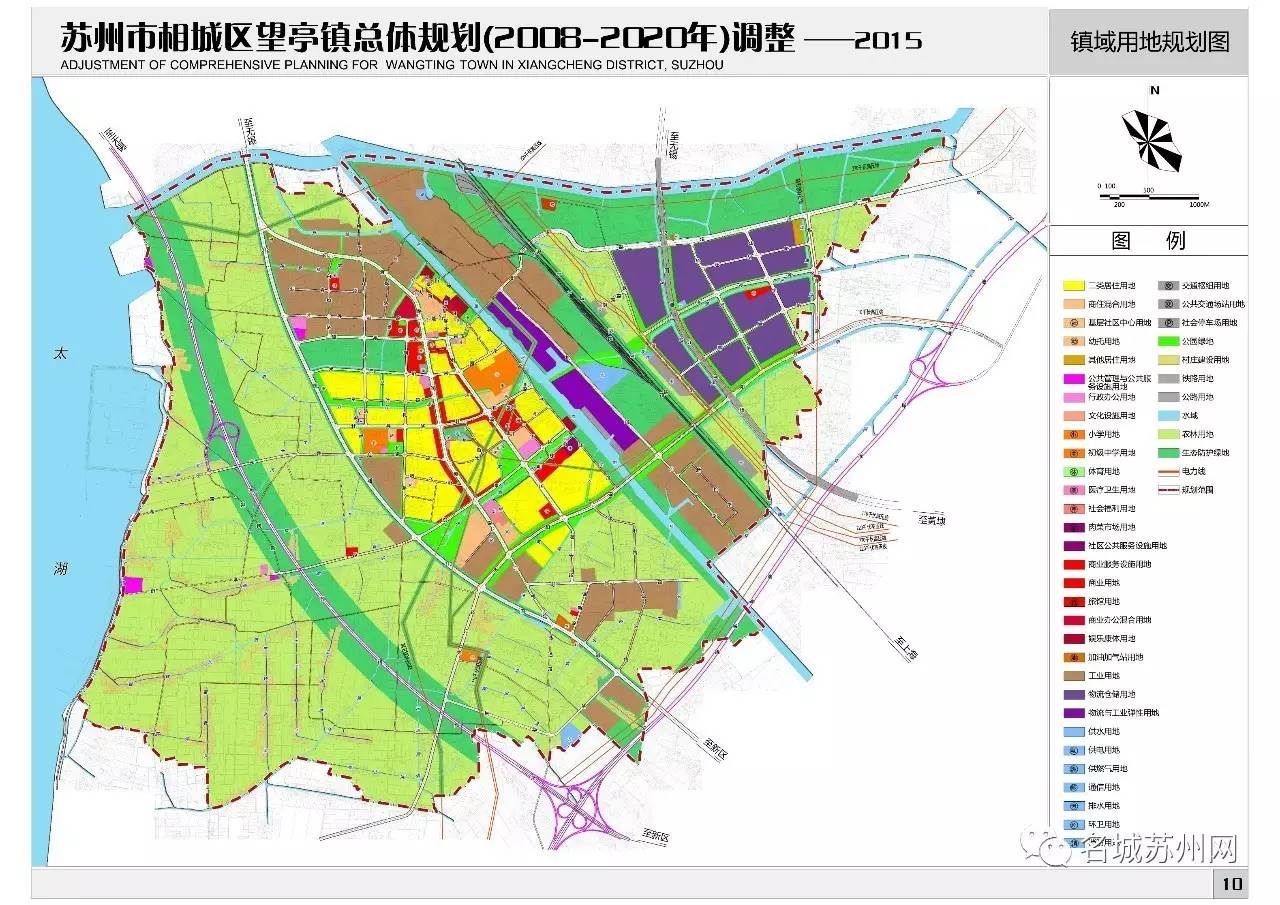Select the light blue 供水用地 swatch
Screen dimensions: 1280x905
pos(1072,731)
